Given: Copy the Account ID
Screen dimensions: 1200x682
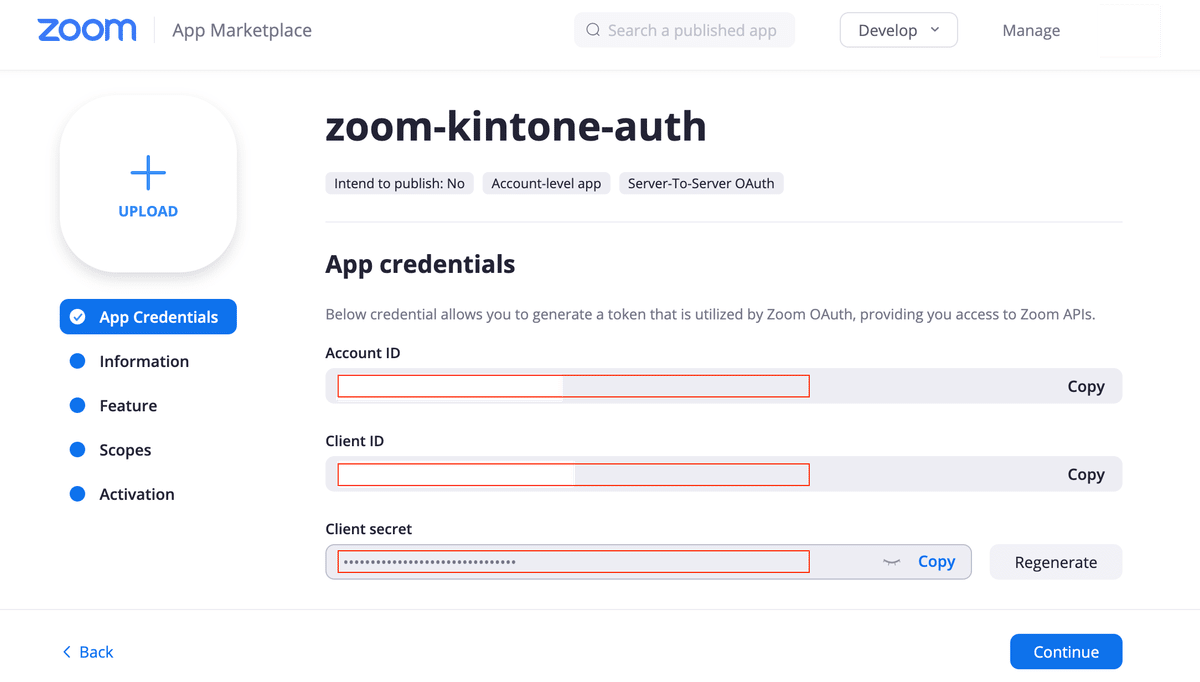Looking at the screenshot, I should click(x=1085, y=386).
